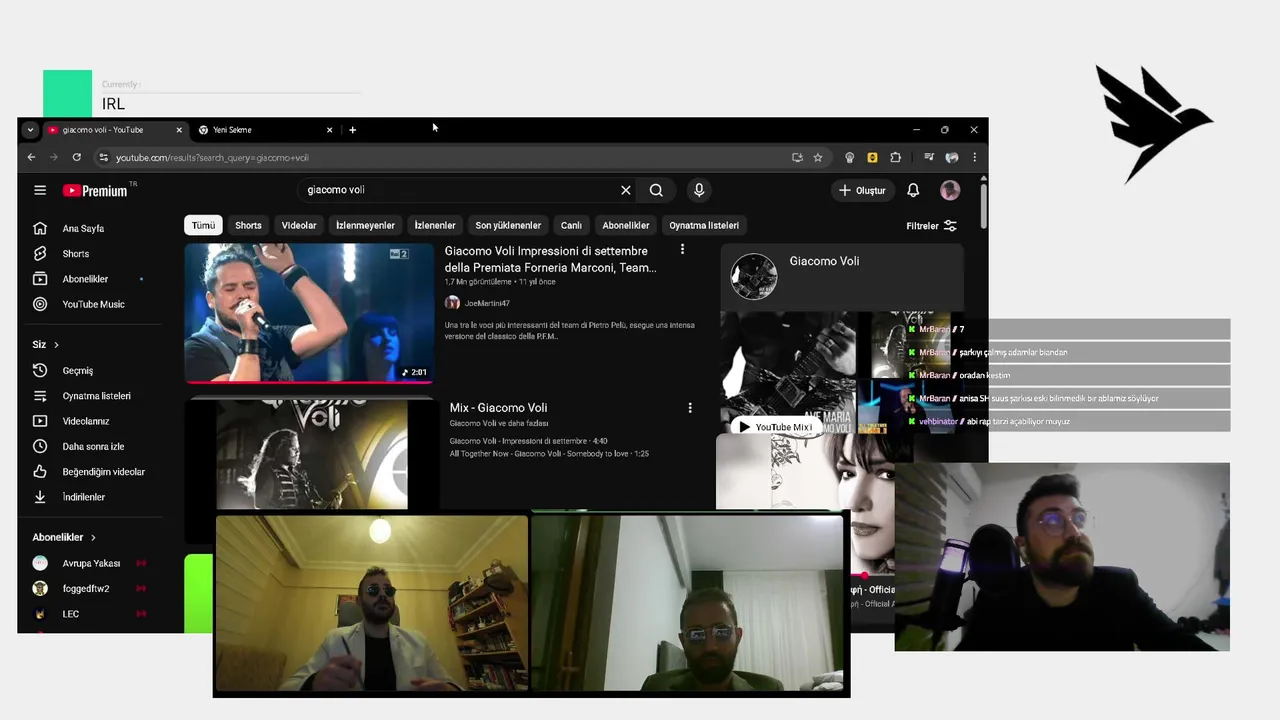1280x720 pixels.
Task: Click the YouTube Premium logo
Action: 95,190
